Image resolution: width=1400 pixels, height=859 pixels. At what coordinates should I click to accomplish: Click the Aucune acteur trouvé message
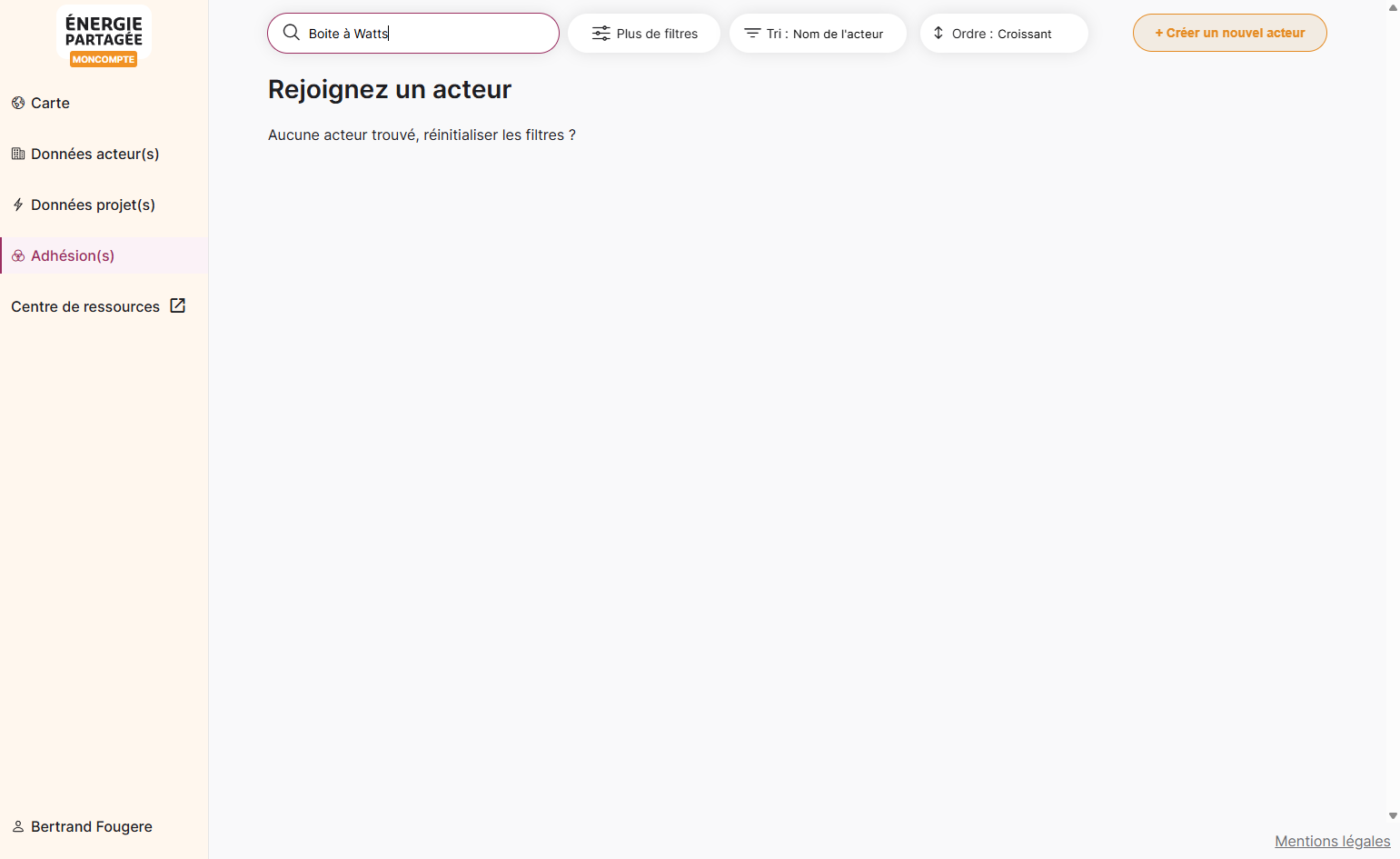tap(422, 135)
